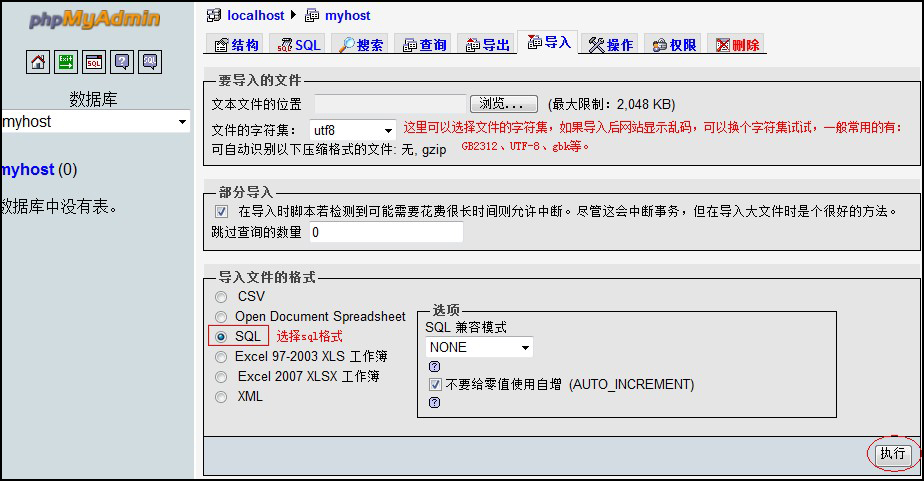Open the myhost database dropdown
This screenshot has height=481, width=924.
pos(96,122)
